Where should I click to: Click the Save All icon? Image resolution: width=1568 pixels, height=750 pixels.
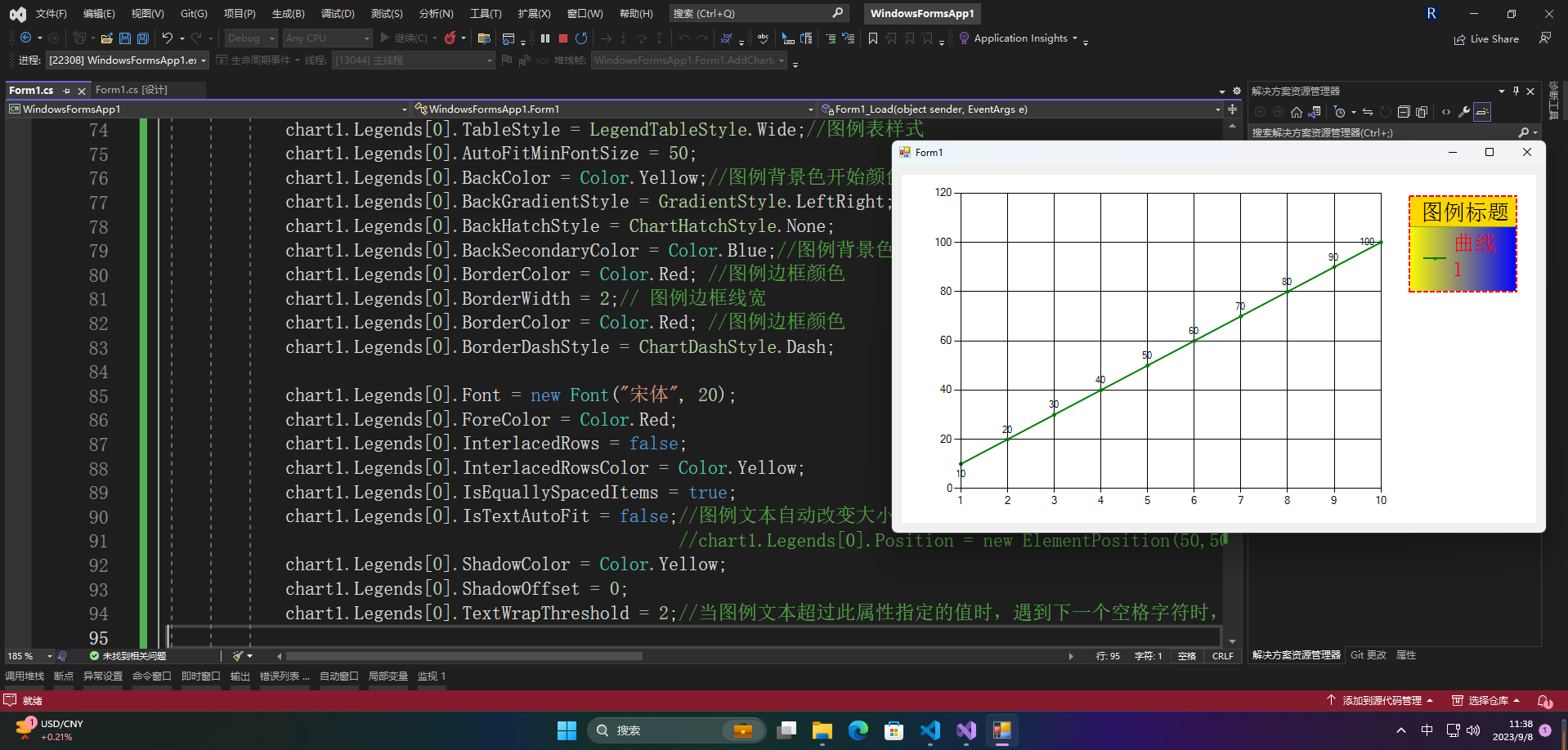pyautogui.click(x=143, y=38)
